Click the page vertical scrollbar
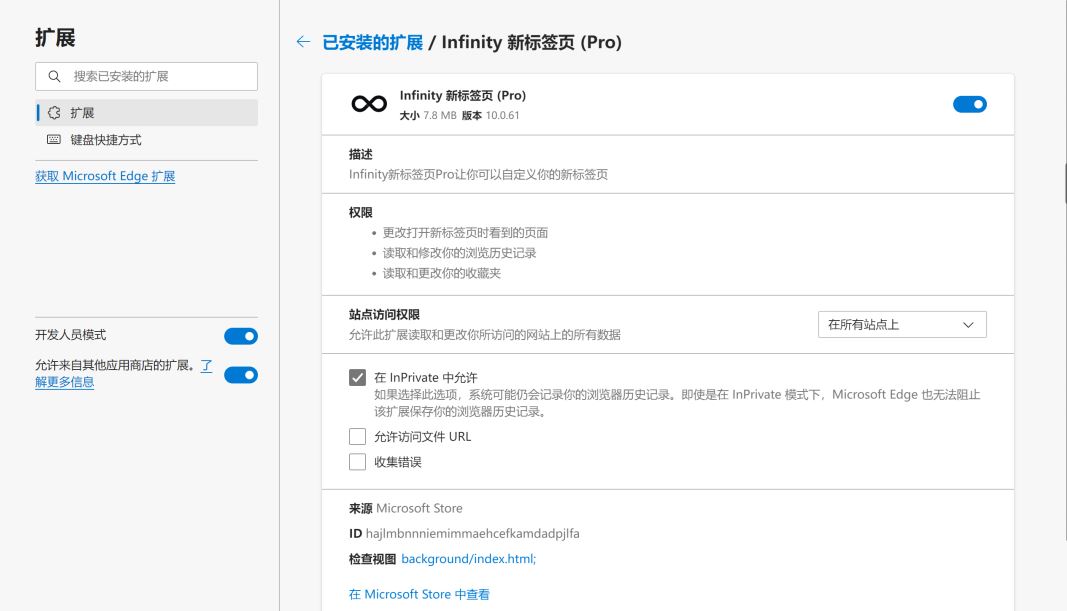The width and height of the screenshot is (1067, 611). coord(1064,182)
